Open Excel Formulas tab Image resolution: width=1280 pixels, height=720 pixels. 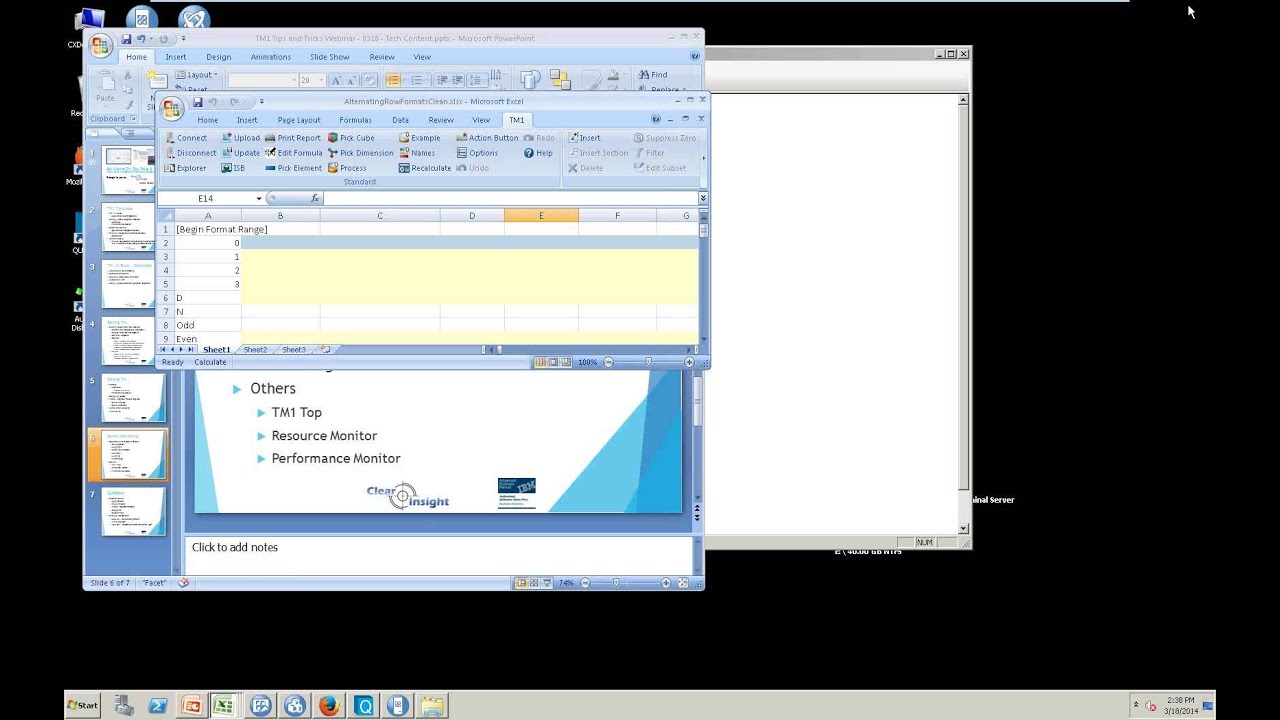[x=355, y=120]
